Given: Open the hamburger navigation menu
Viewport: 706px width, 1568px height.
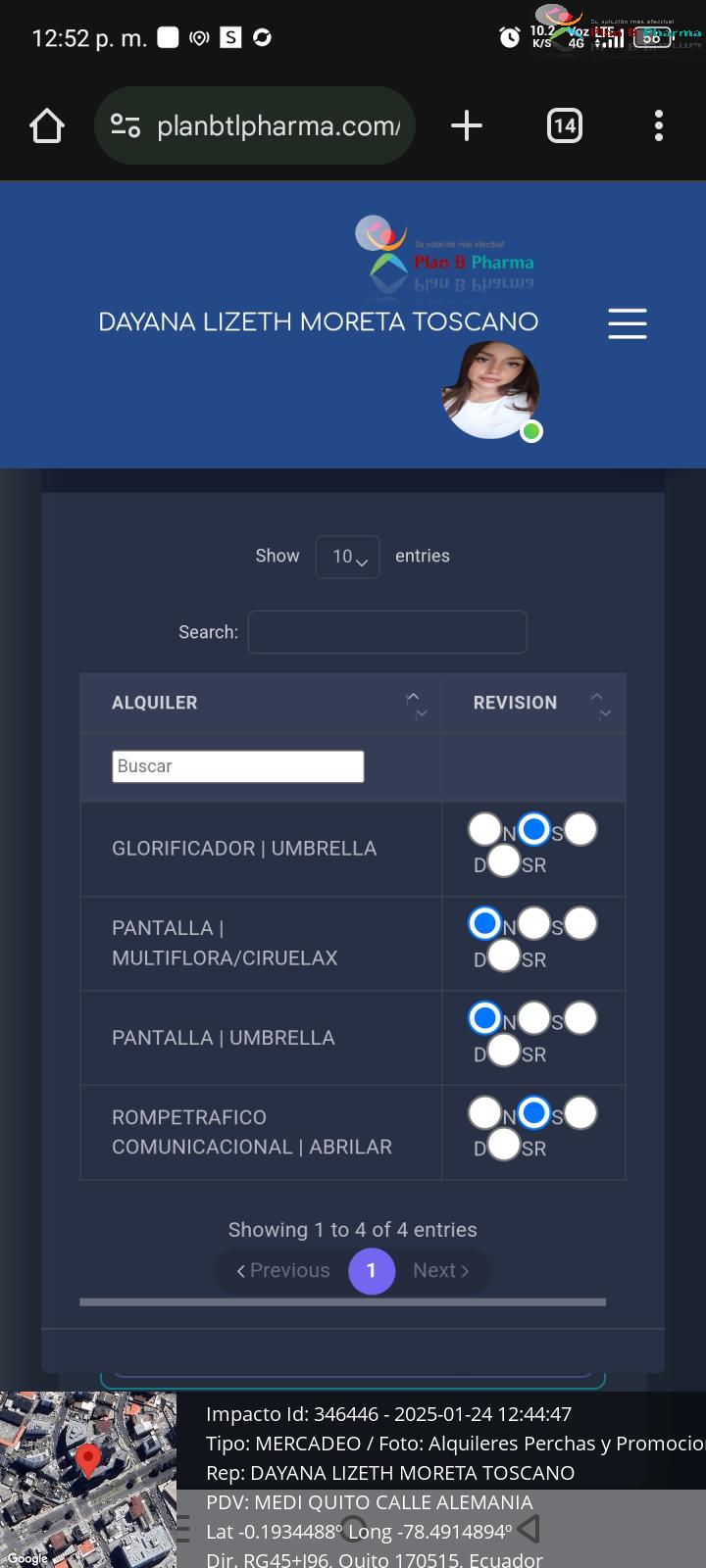Looking at the screenshot, I should pos(628,323).
